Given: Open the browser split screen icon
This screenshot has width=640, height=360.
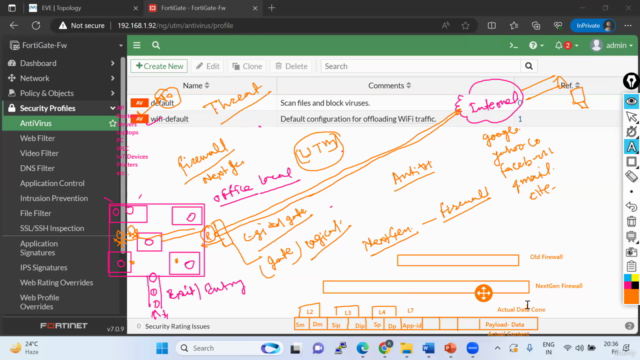Looking at the screenshot, I should tap(491, 26).
